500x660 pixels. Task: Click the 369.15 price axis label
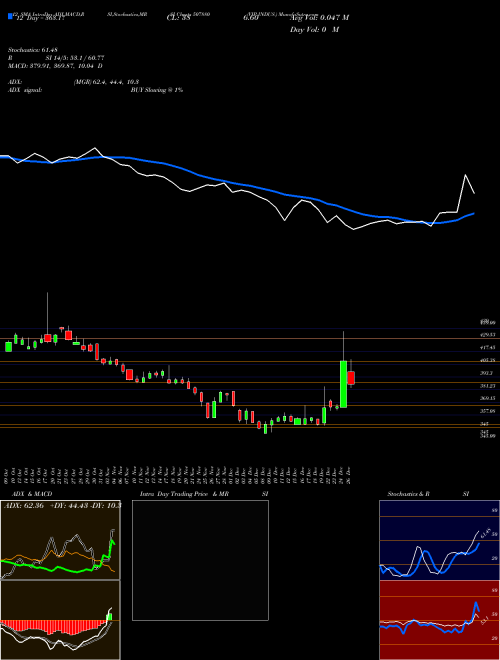click(487, 398)
